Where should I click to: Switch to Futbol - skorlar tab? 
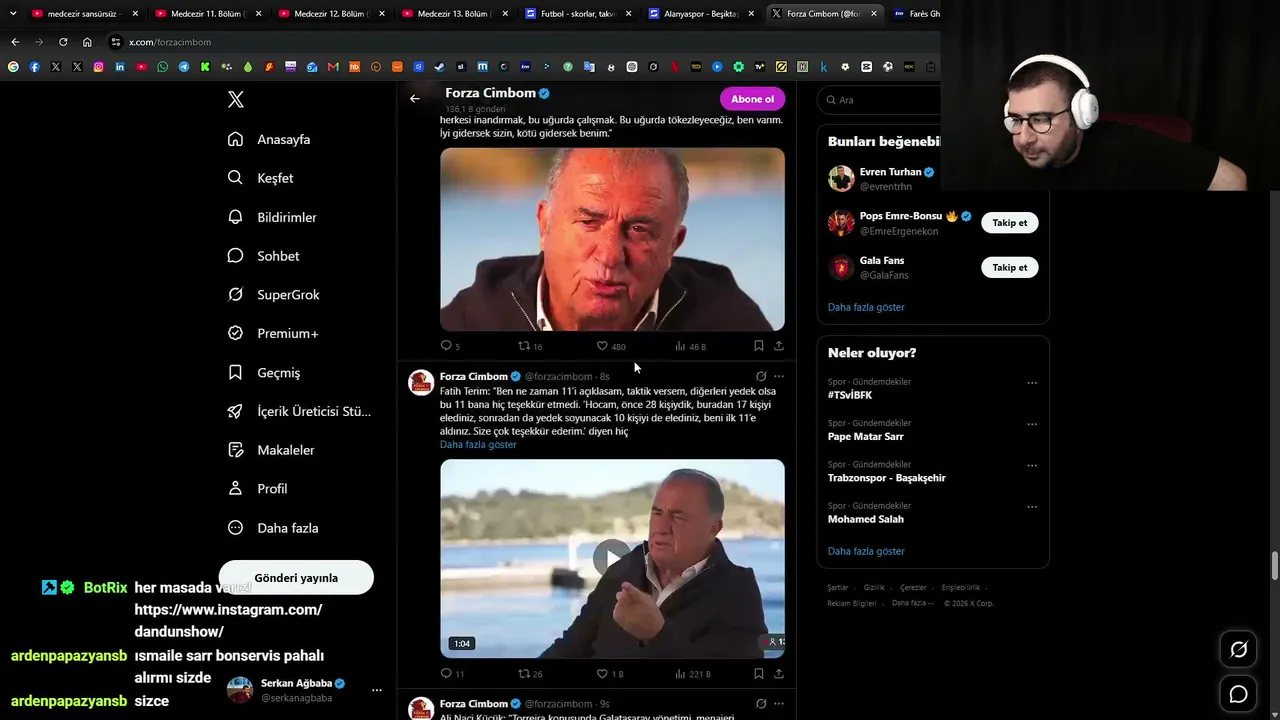(x=577, y=14)
